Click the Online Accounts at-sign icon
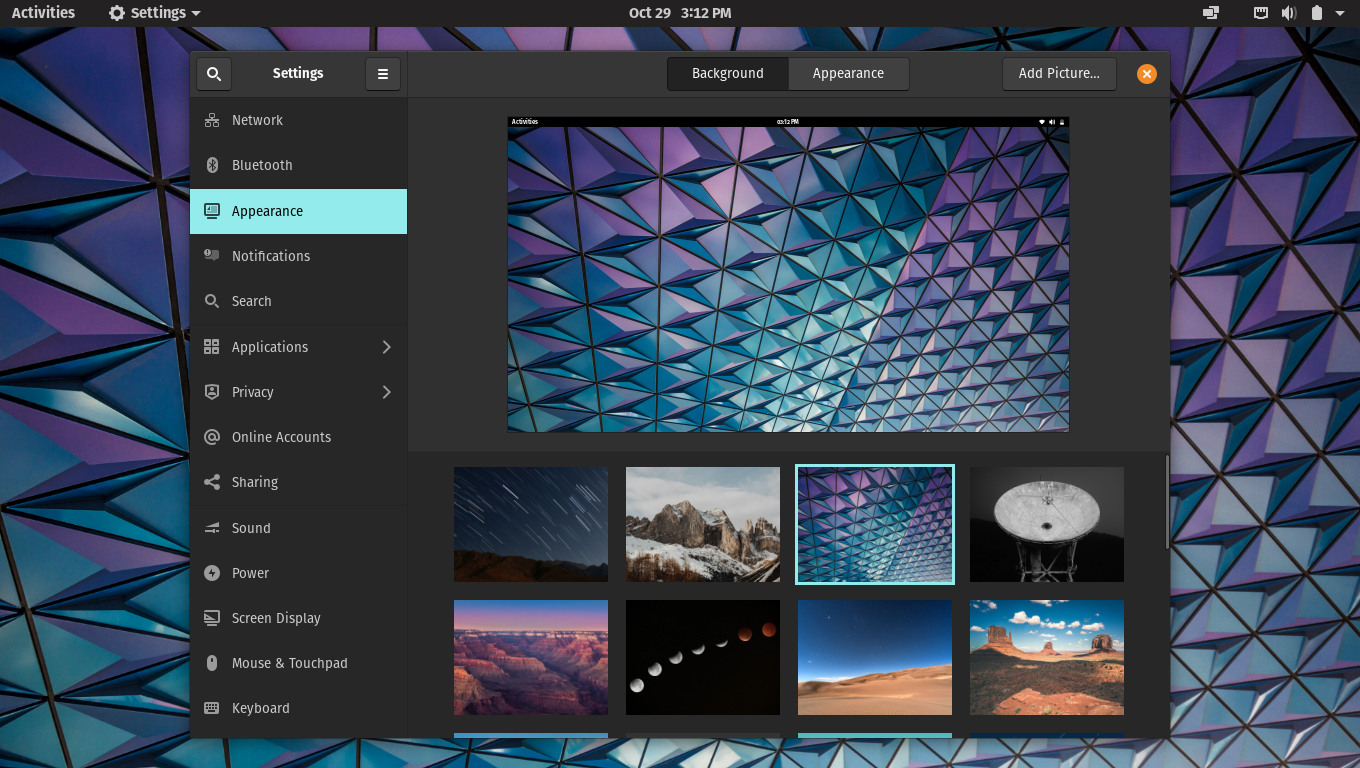 [x=212, y=437]
